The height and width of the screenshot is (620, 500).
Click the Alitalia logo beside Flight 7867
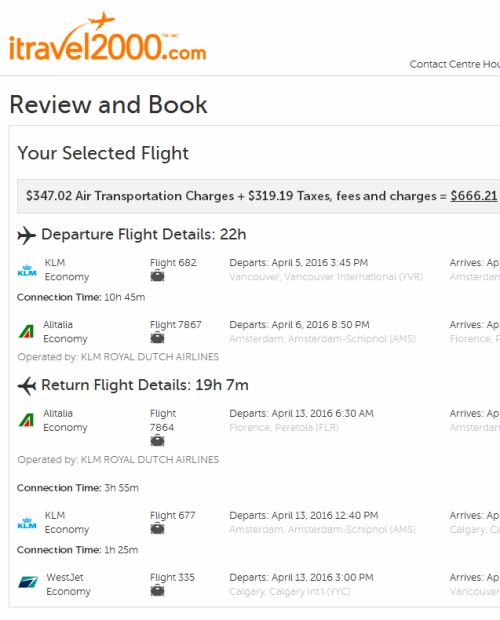(26, 331)
